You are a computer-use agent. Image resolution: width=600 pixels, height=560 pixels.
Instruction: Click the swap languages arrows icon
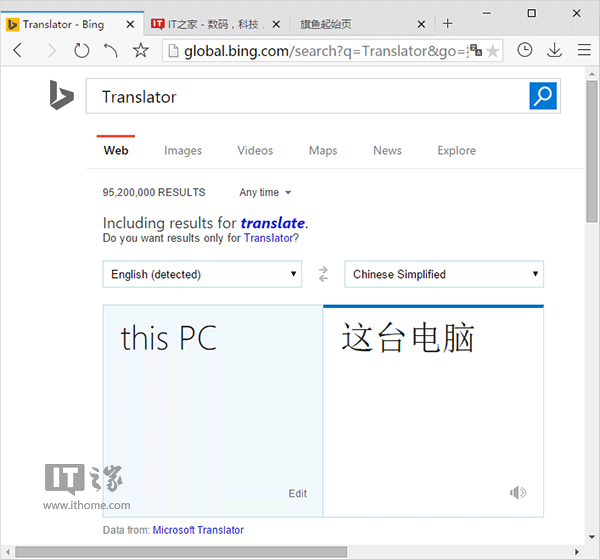click(x=323, y=274)
